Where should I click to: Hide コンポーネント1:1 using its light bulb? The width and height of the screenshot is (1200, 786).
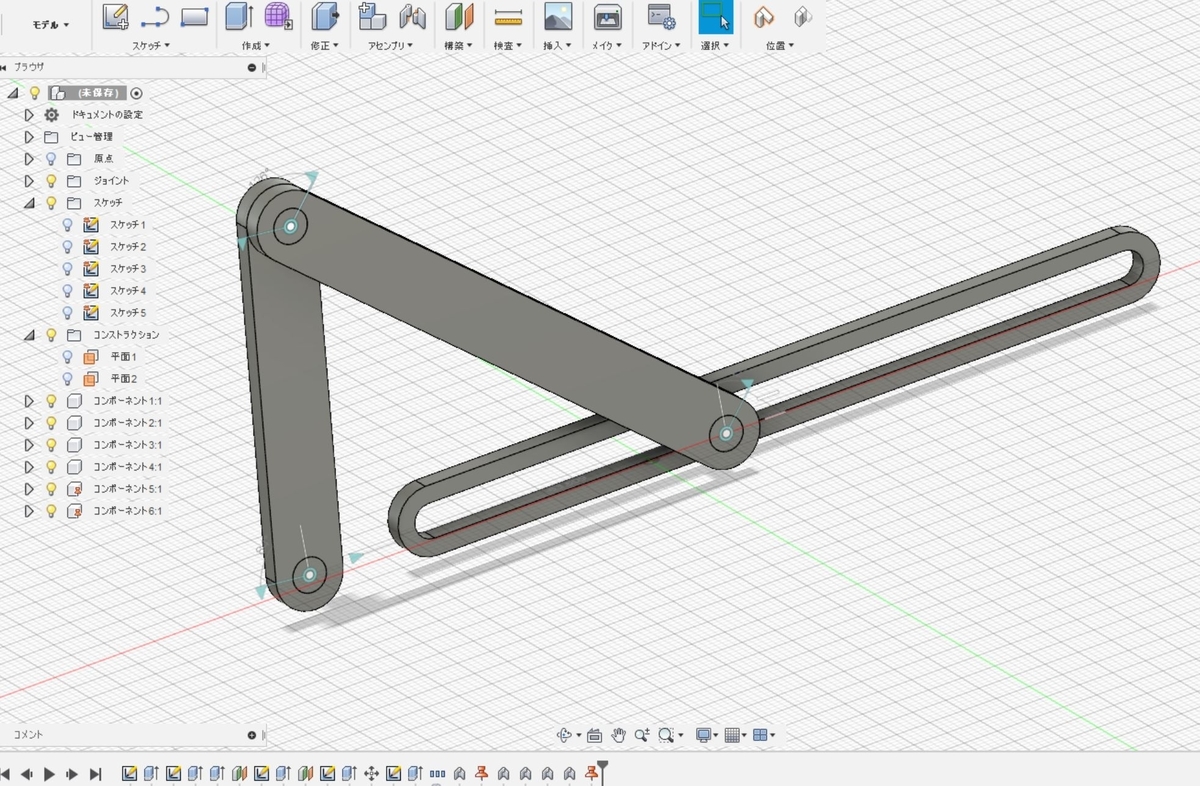point(49,400)
